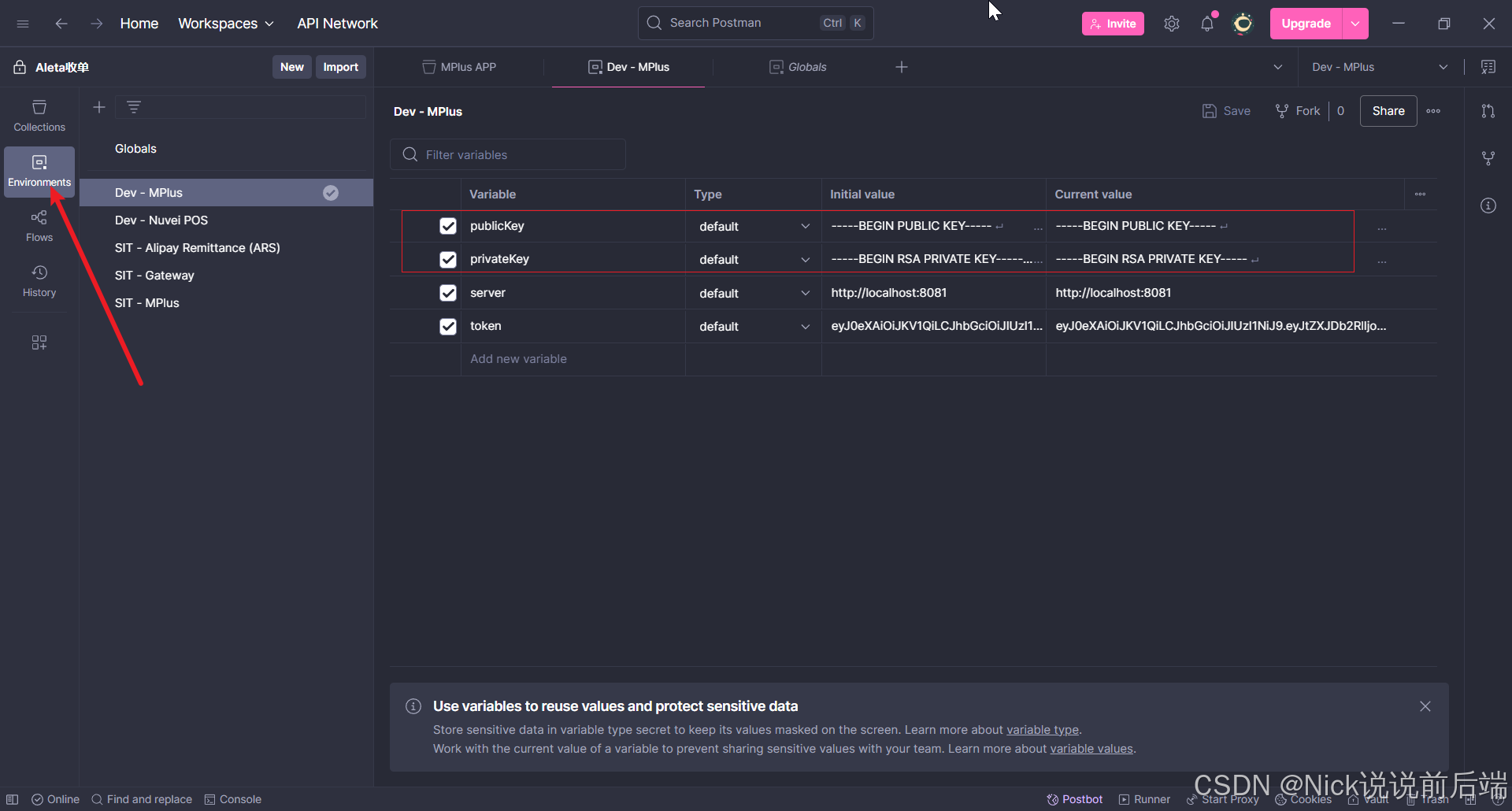Viewport: 1512px width, 811px height.
Task: Open row options for privateKey variable
Action: point(1382,261)
